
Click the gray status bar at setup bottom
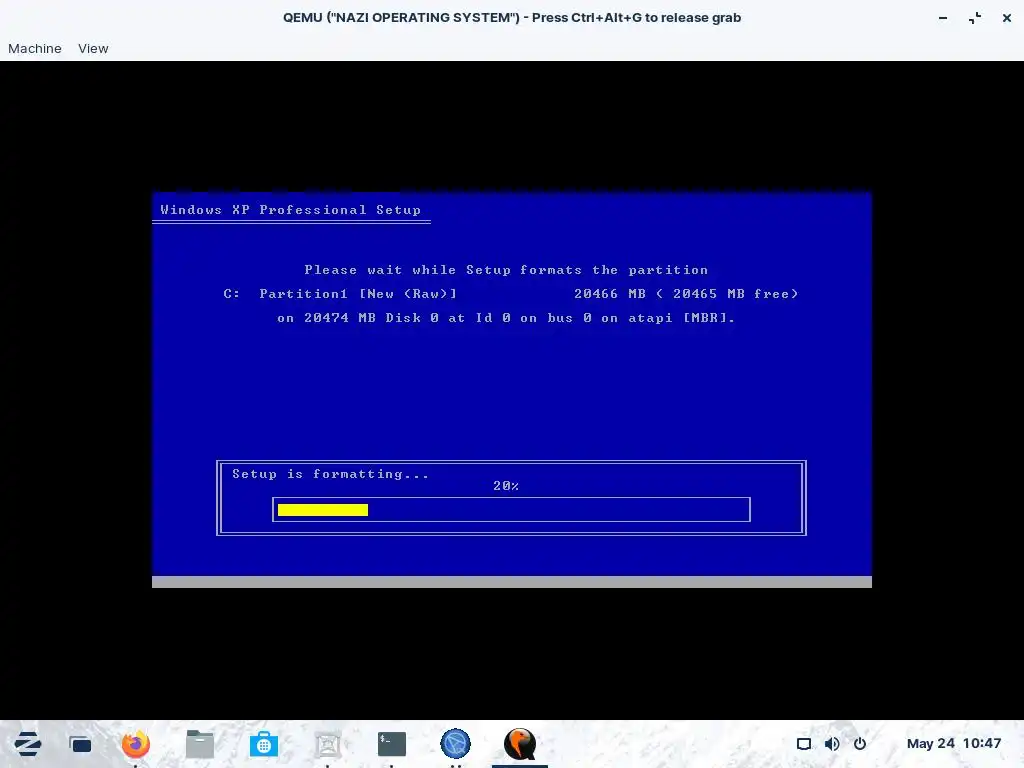[512, 582]
